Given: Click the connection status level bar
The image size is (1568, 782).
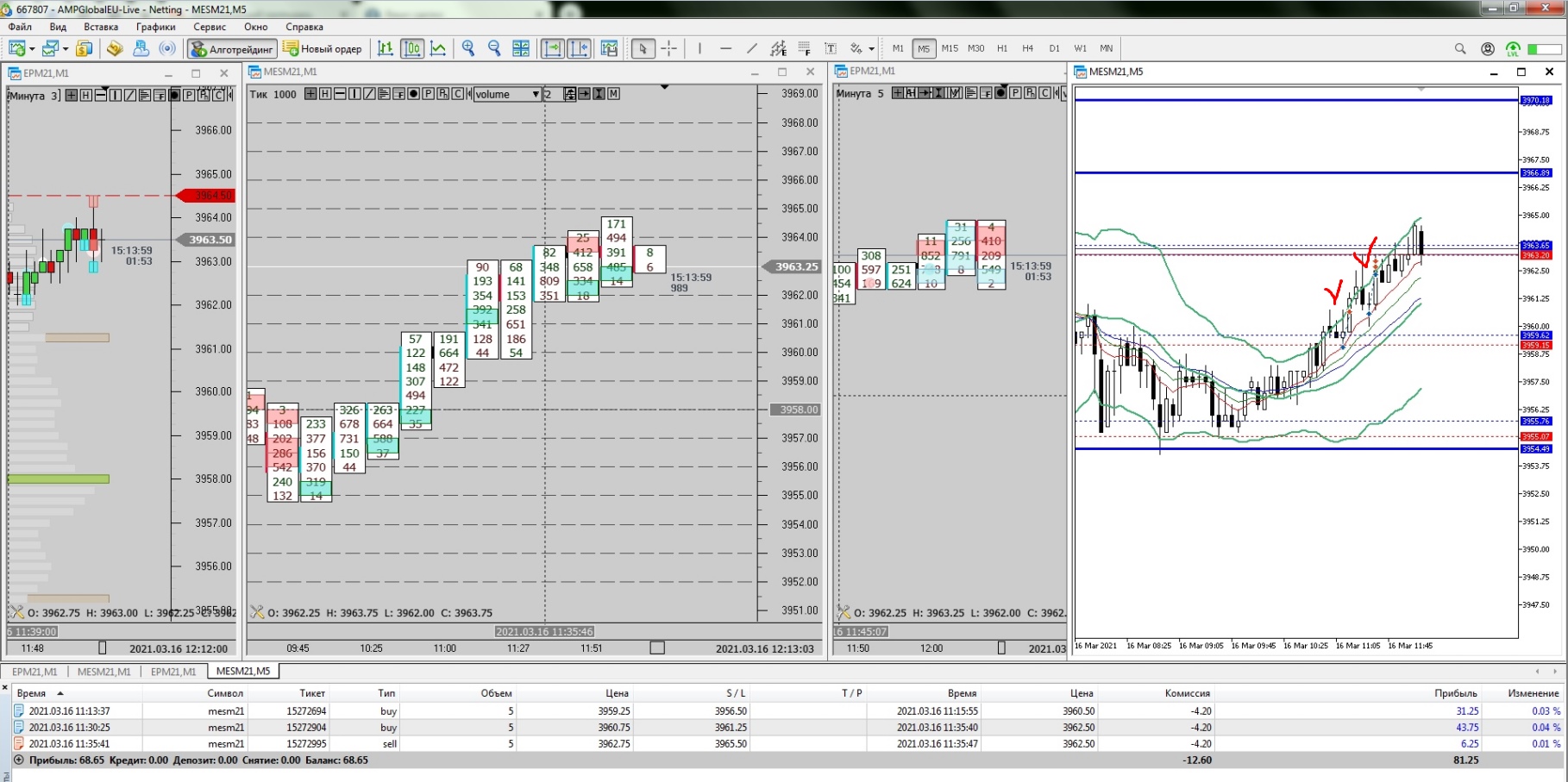Looking at the screenshot, I should (1545, 49).
